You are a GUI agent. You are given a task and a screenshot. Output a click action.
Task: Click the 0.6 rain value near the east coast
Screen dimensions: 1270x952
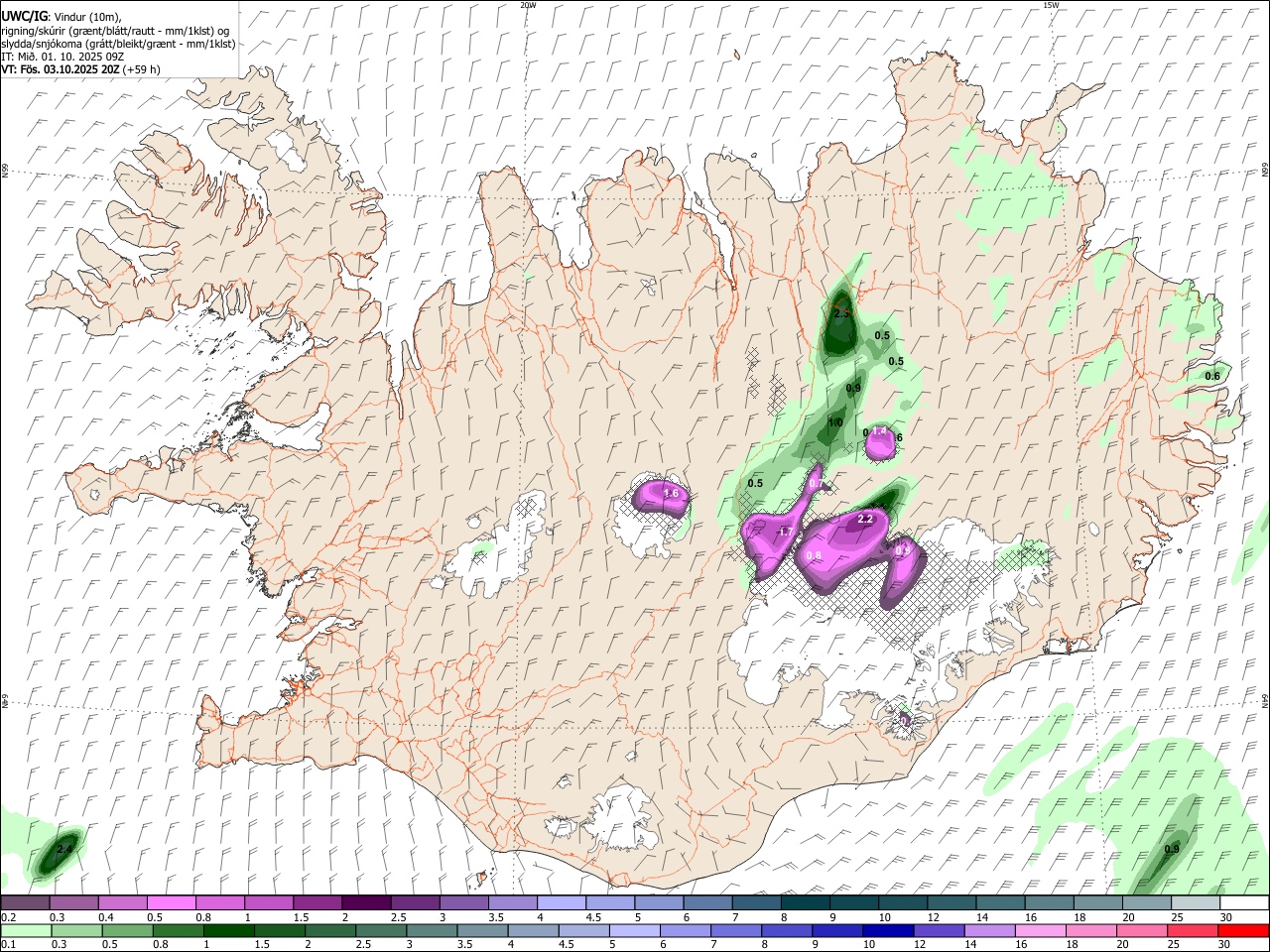(x=1212, y=376)
